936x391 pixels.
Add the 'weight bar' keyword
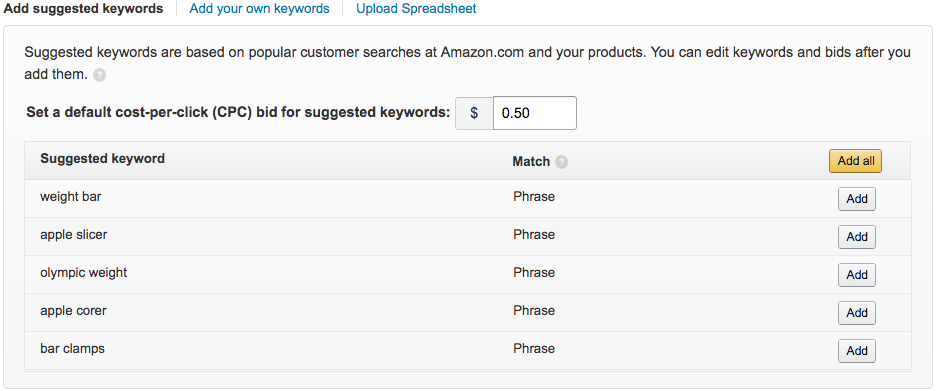pyautogui.click(x=857, y=199)
